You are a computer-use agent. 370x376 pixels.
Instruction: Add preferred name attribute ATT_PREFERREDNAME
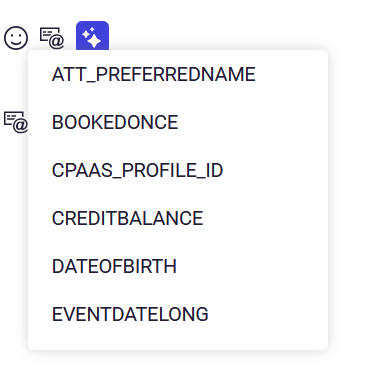pos(178,74)
